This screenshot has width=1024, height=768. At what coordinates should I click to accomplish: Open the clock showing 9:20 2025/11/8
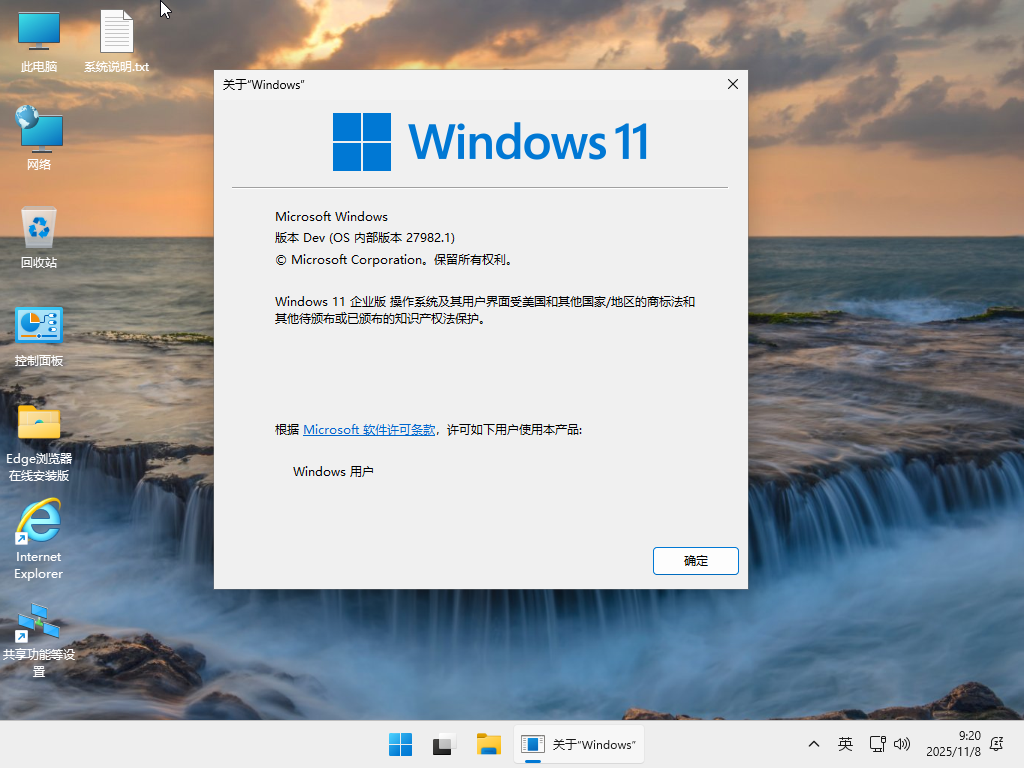point(953,744)
